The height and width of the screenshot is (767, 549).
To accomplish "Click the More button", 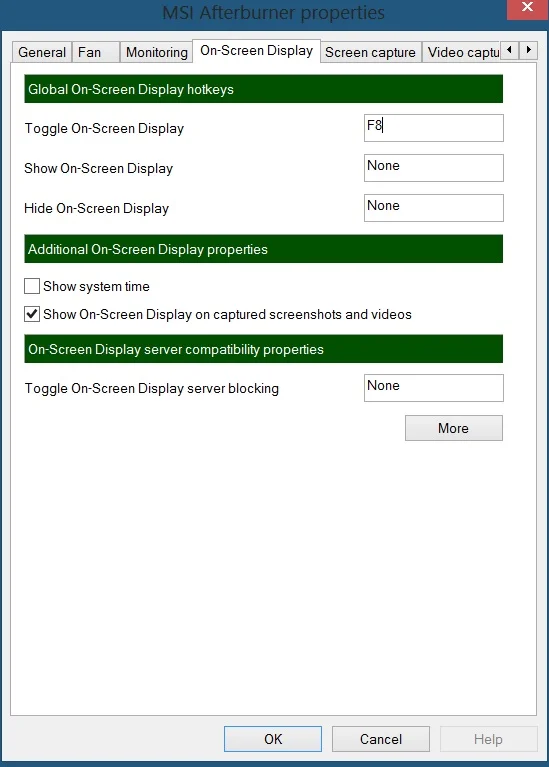I will pos(454,428).
